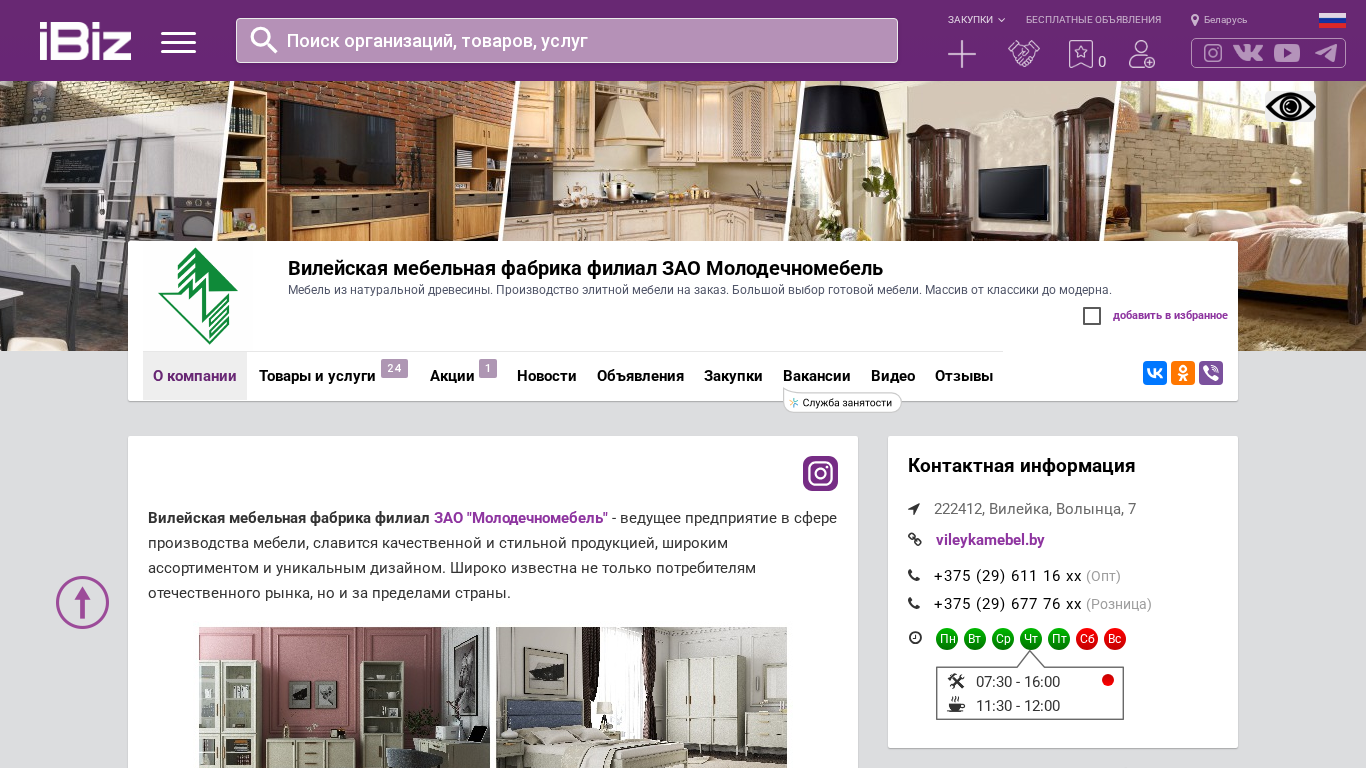
Task: Open the 'Вакансии' tab
Action: tap(817, 376)
